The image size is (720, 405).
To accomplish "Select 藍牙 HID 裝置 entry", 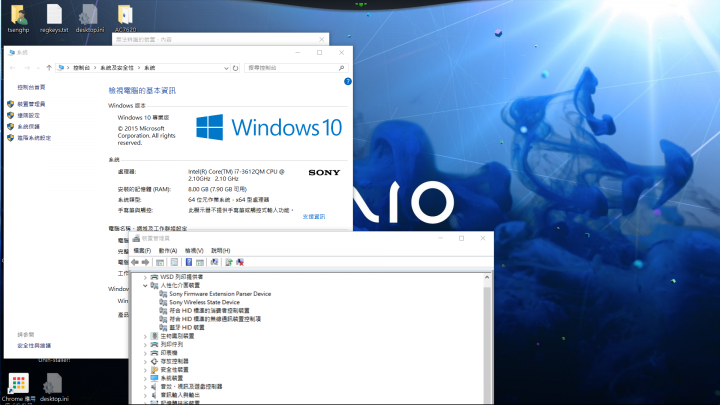I will 187,328.
